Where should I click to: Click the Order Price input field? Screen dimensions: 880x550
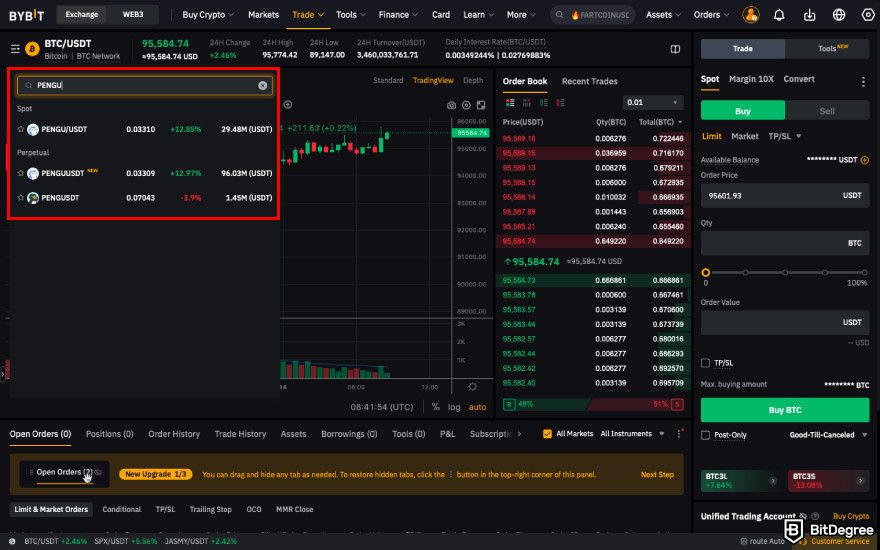tap(785, 196)
